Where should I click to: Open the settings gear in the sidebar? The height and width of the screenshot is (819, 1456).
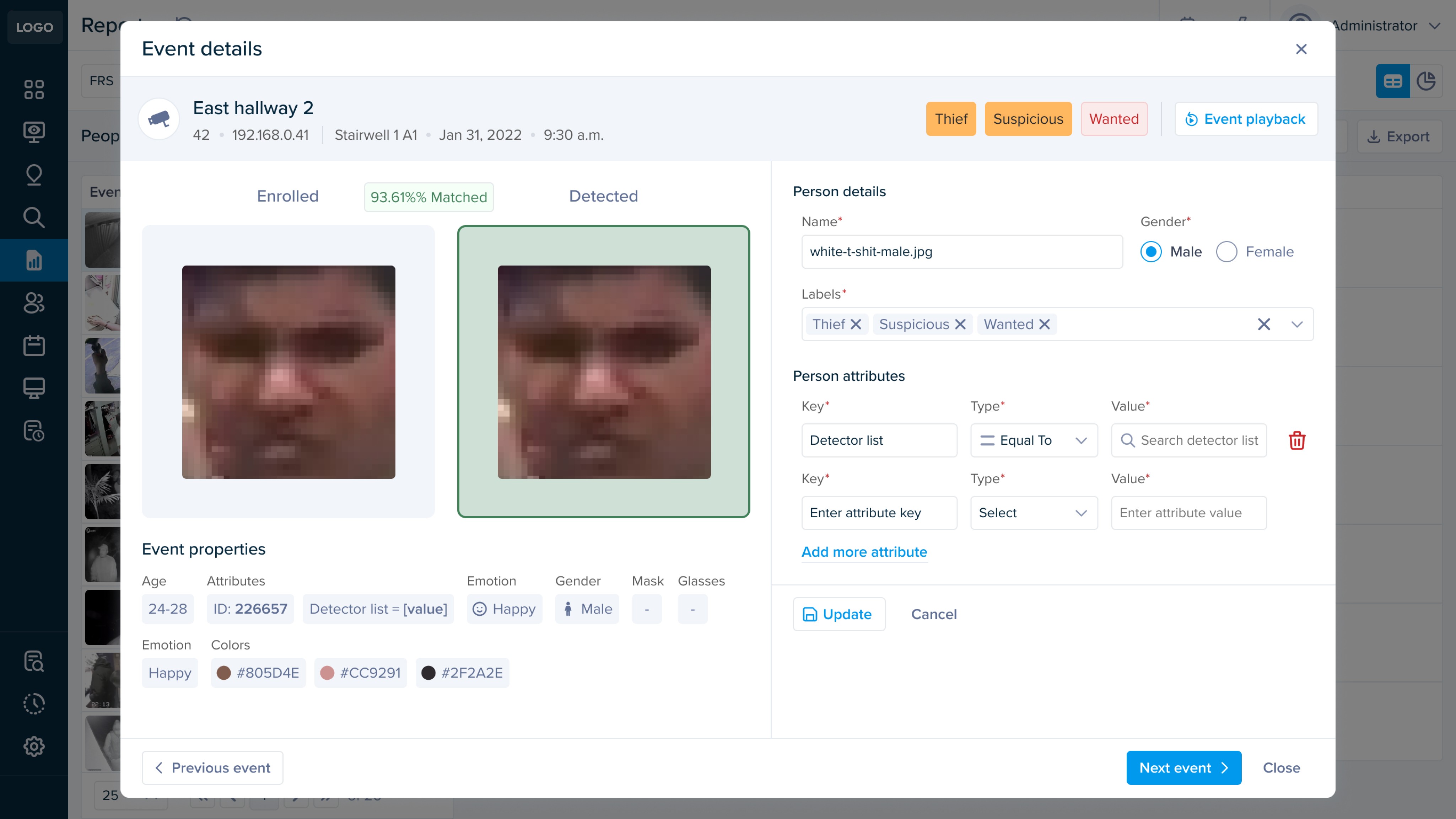coord(34,746)
